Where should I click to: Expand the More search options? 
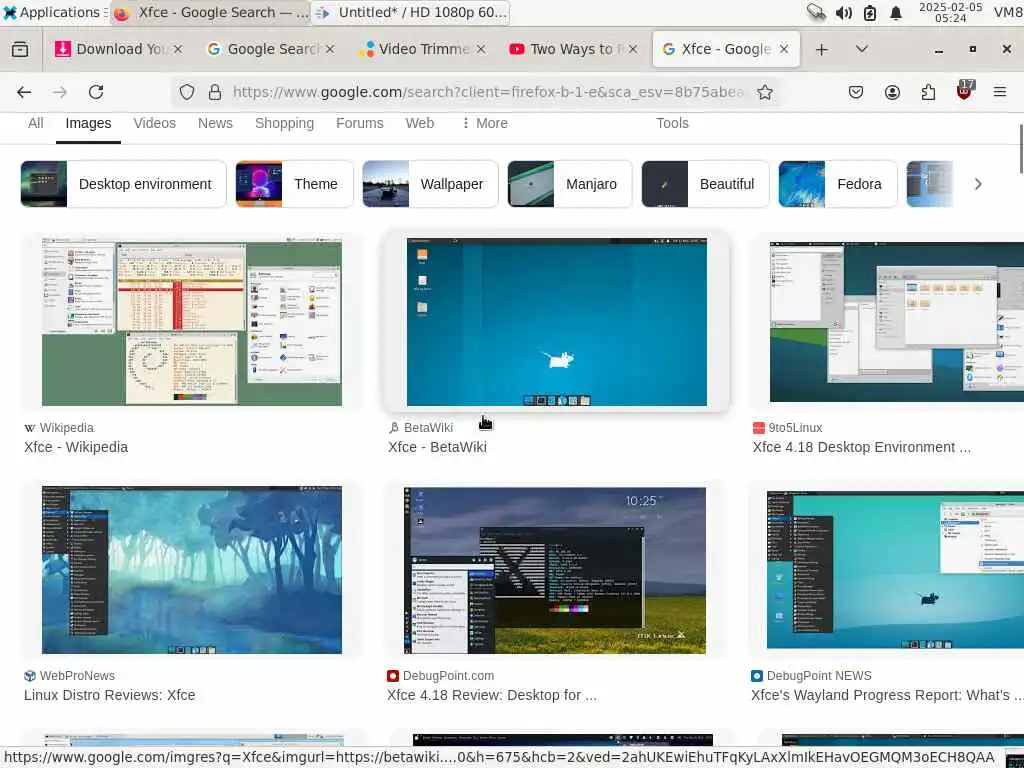pos(484,123)
